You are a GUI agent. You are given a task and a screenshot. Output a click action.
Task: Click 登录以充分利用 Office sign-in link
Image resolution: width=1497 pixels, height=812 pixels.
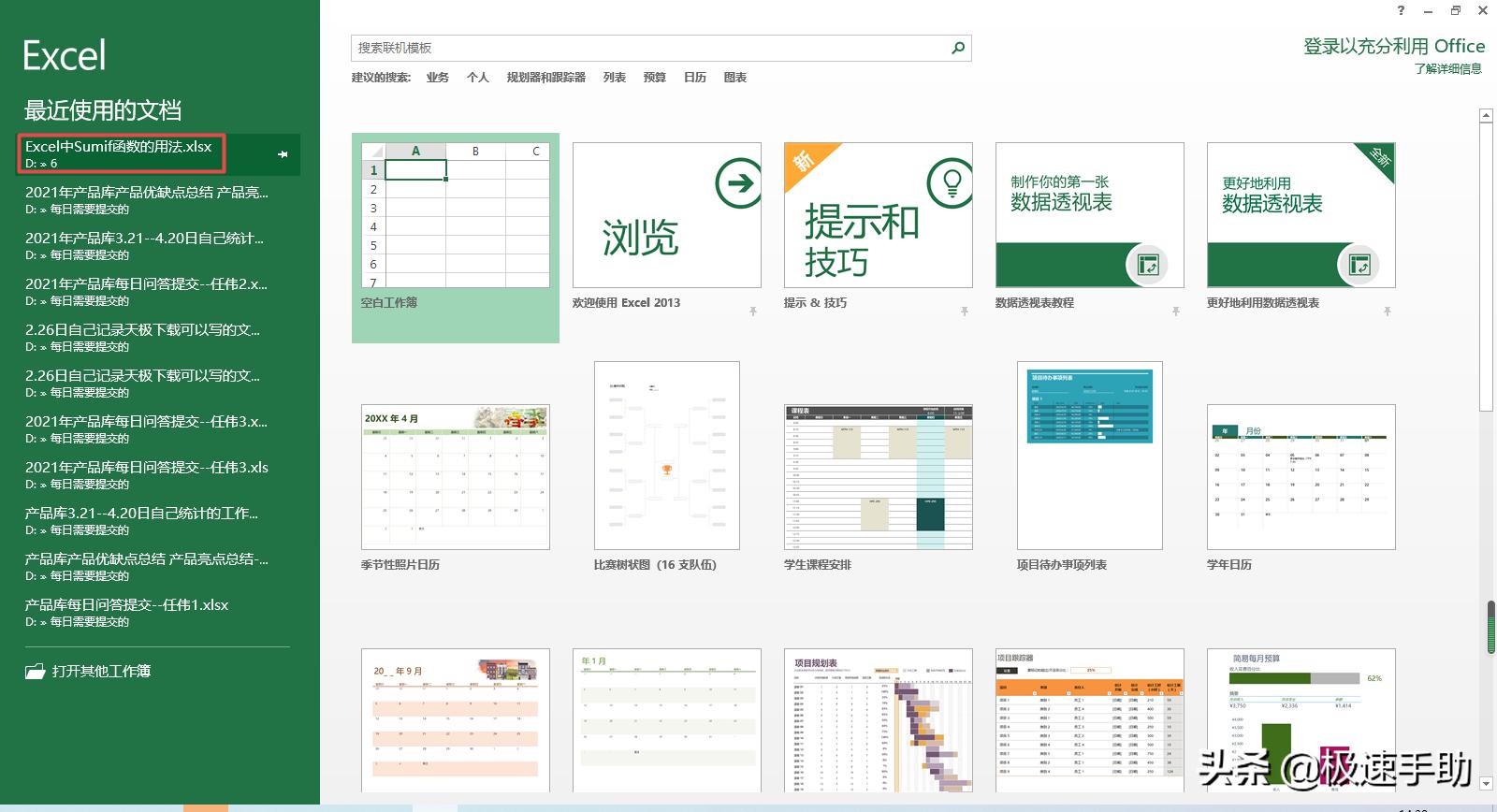pos(1394,46)
